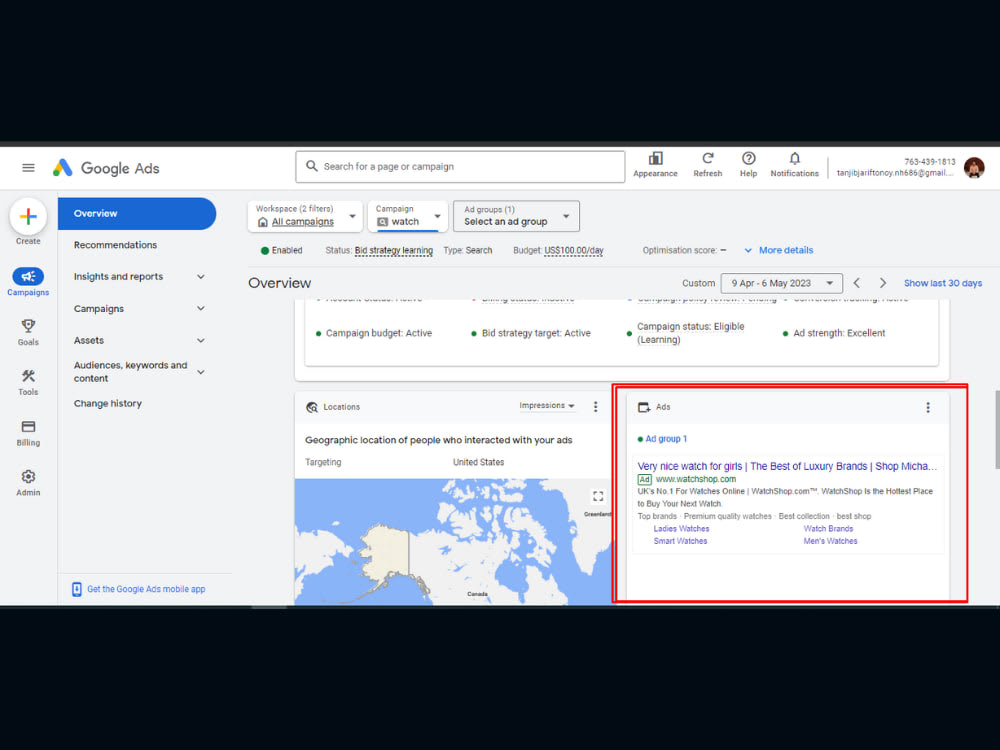The image size is (1000, 750).
Task: Click the account profile avatar
Action: [974, 168]
